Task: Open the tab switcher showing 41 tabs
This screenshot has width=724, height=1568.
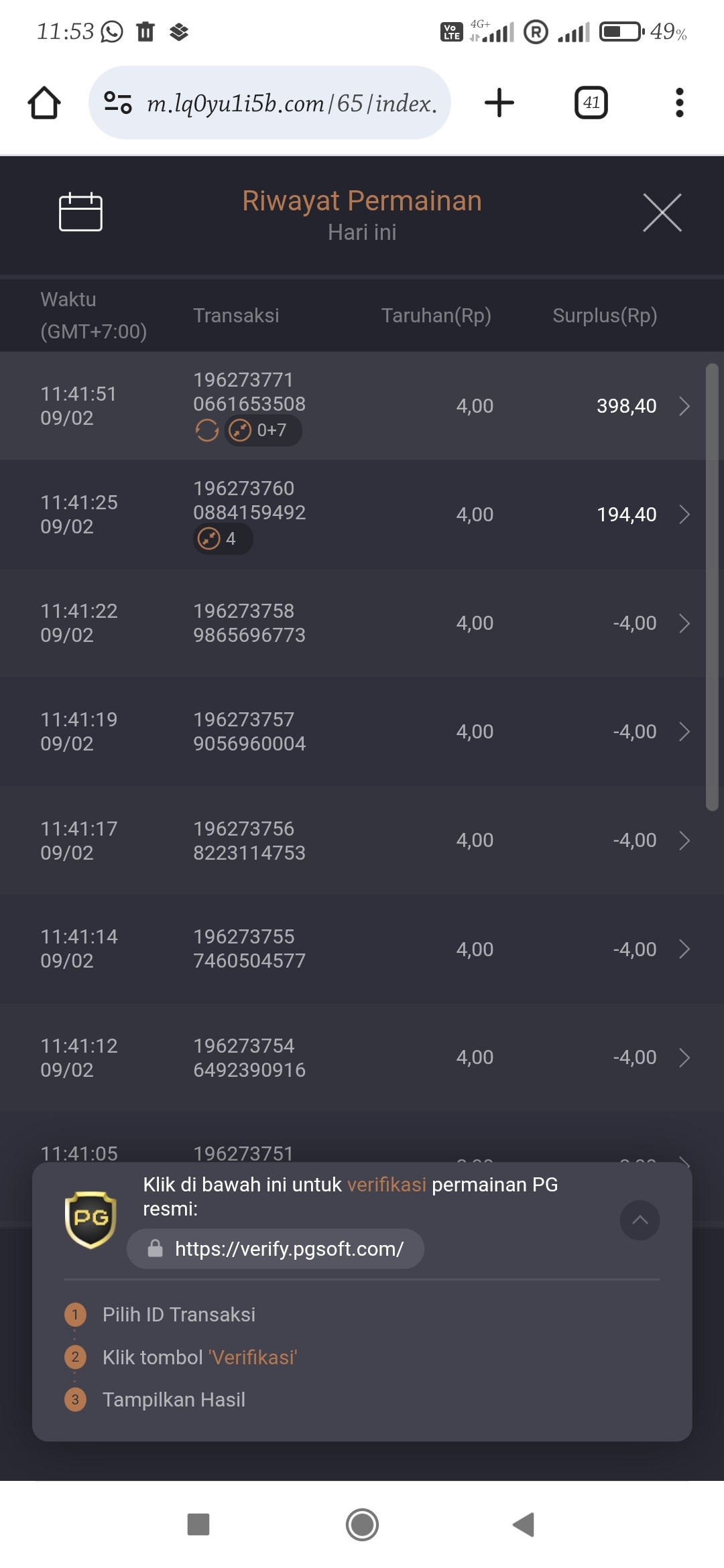Action: (x=591, y=103)
